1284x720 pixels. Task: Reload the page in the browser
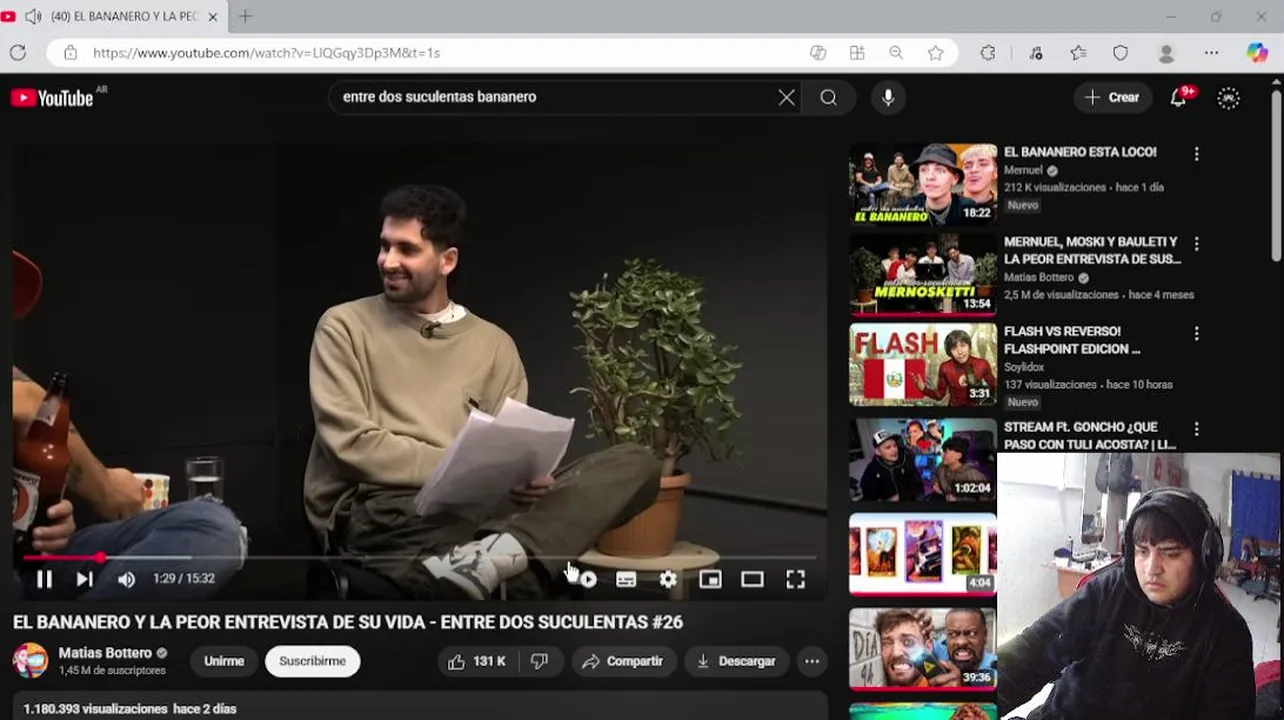[x=17, y=53]
